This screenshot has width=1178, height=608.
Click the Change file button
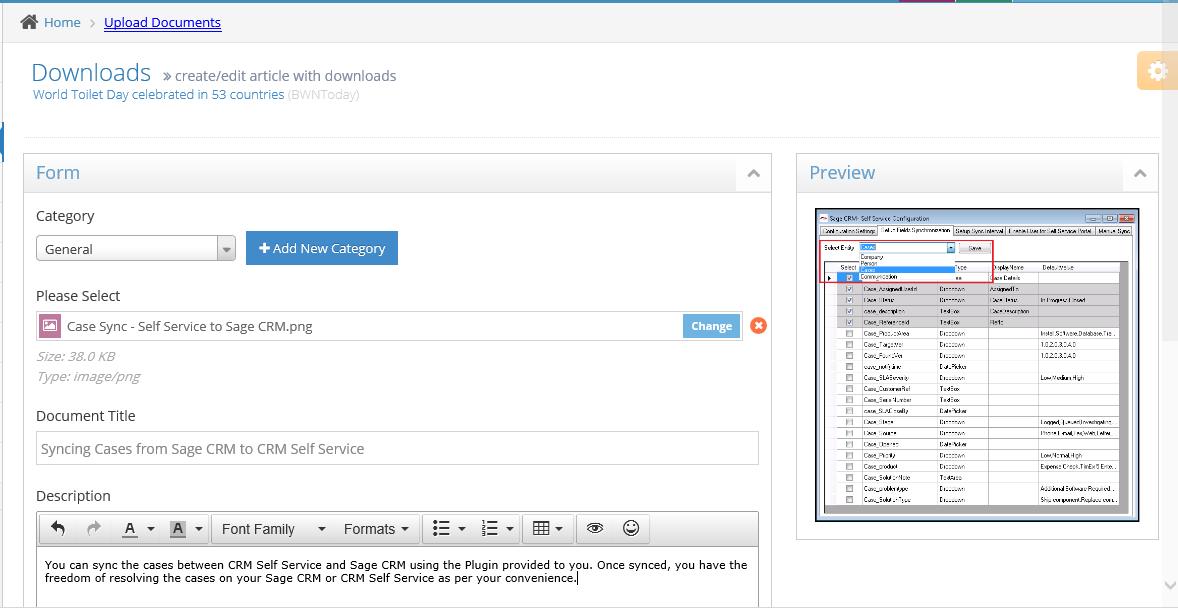(x=711, y=326)
